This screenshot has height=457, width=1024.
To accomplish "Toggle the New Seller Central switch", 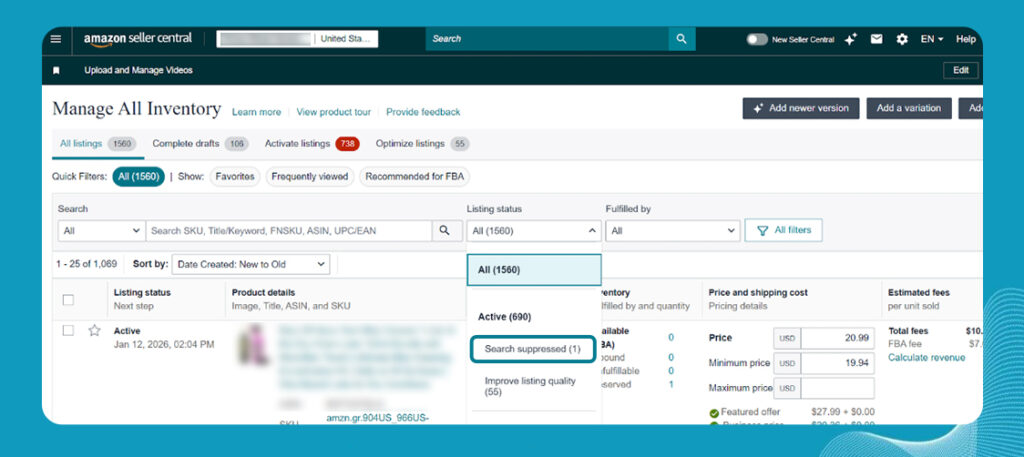I will pyautogui.click(x=757, y=39).
